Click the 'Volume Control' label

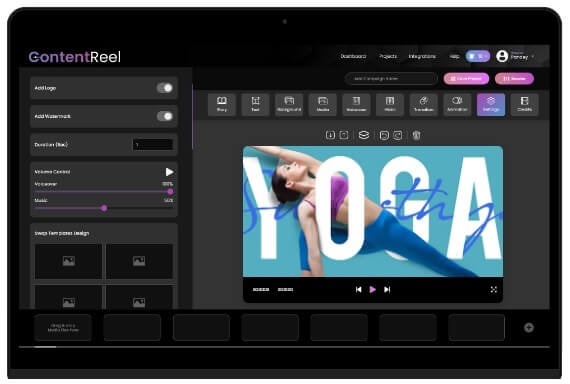click(52, 172)
